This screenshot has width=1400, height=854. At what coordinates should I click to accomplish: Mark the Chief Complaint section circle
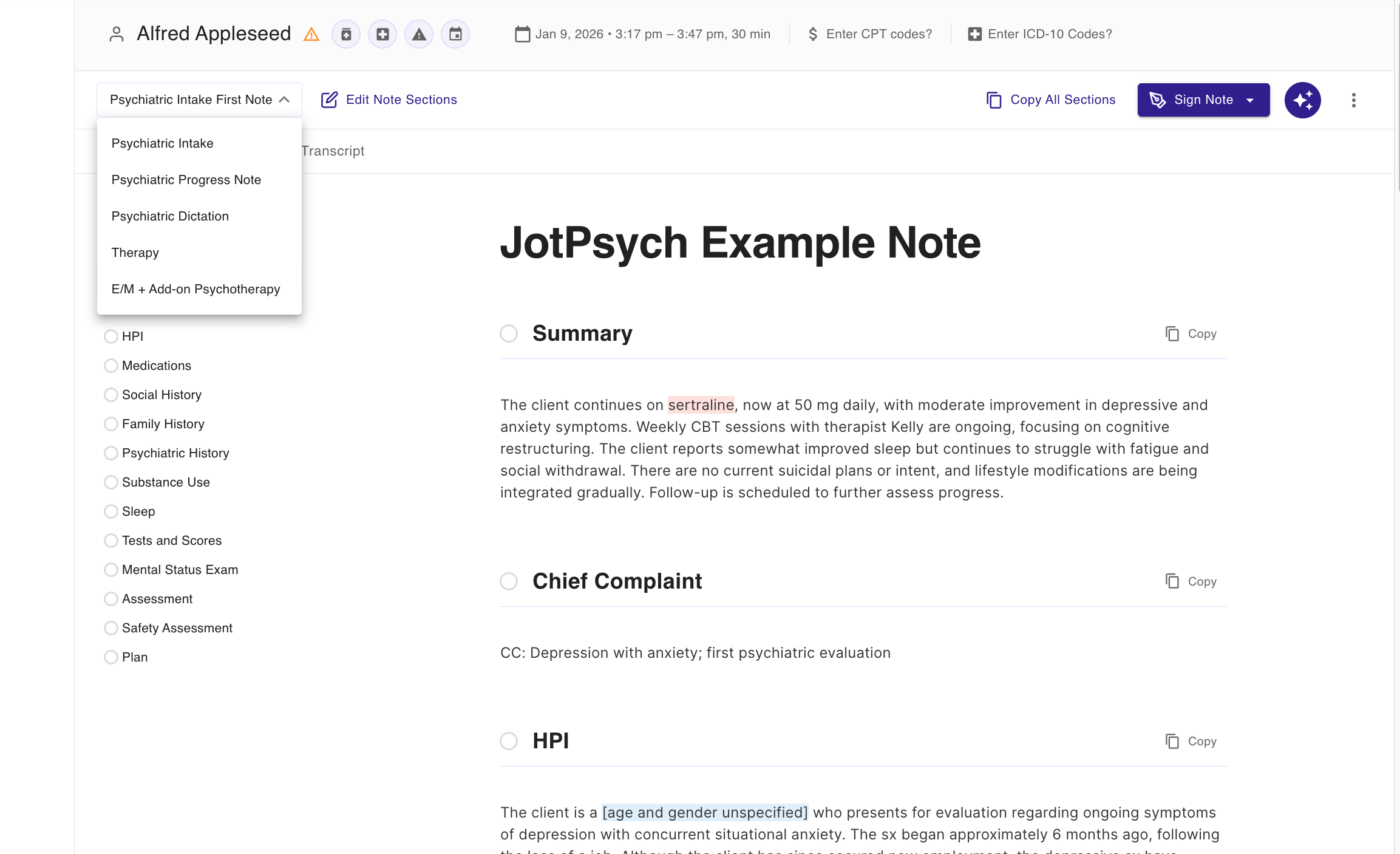coord(509,581)
